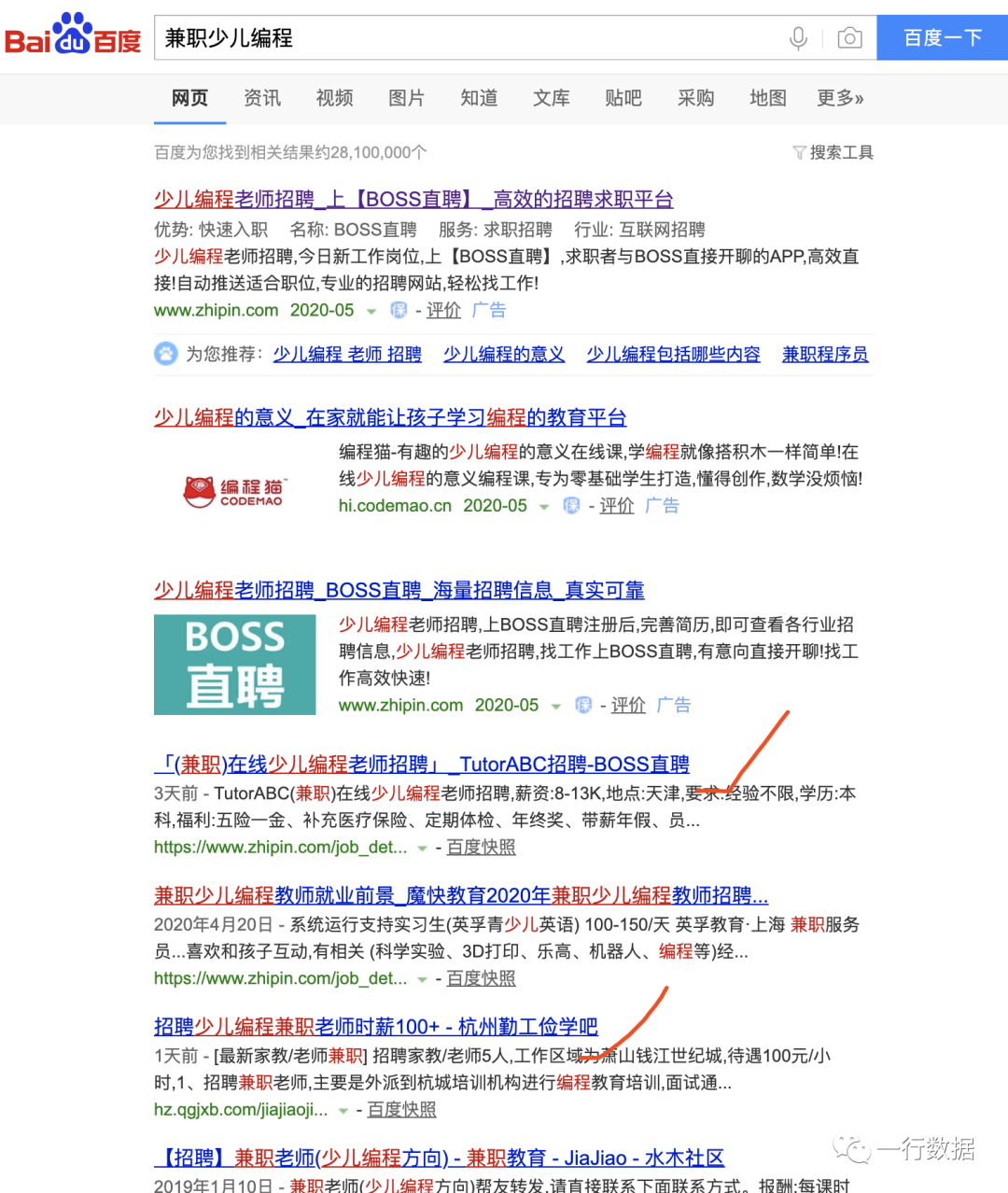Screen dimensions: 1008x1193
Task: Open suggestion 少儿编程 老师 招聘
Action: [x=347, y=355]
